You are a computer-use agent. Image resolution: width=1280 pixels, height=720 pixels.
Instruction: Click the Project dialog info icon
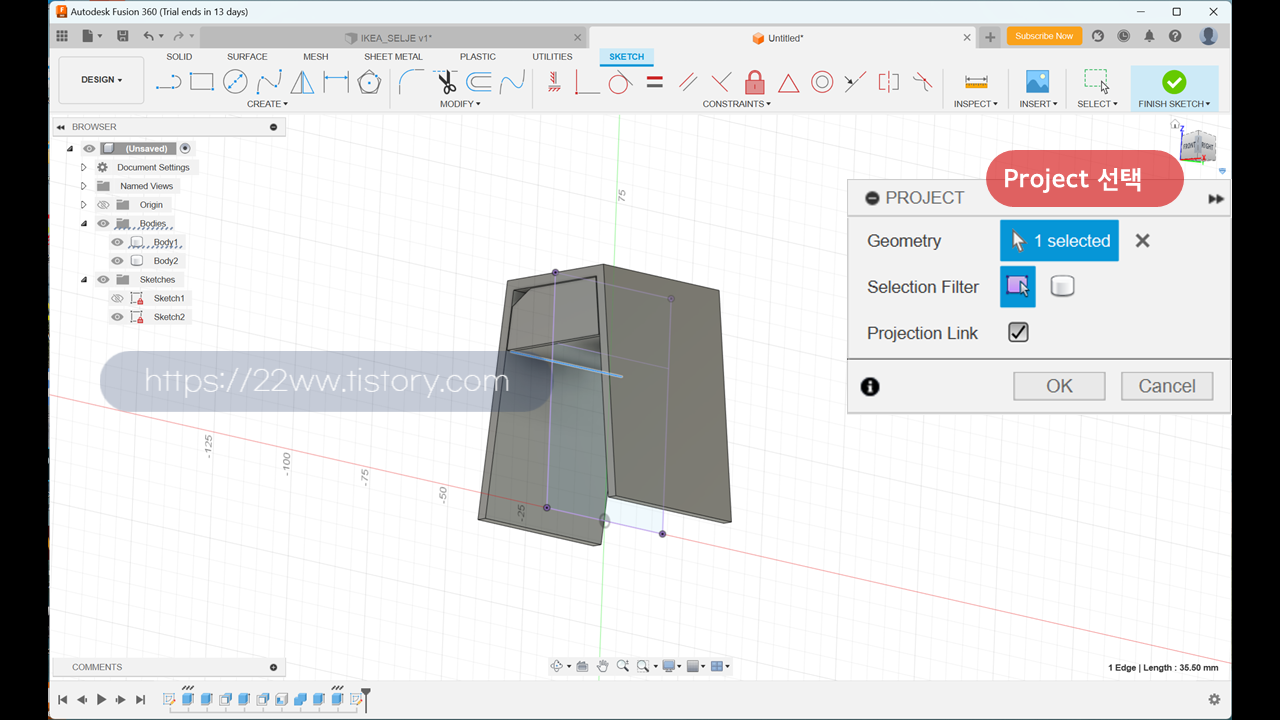(x=870, y=386)
